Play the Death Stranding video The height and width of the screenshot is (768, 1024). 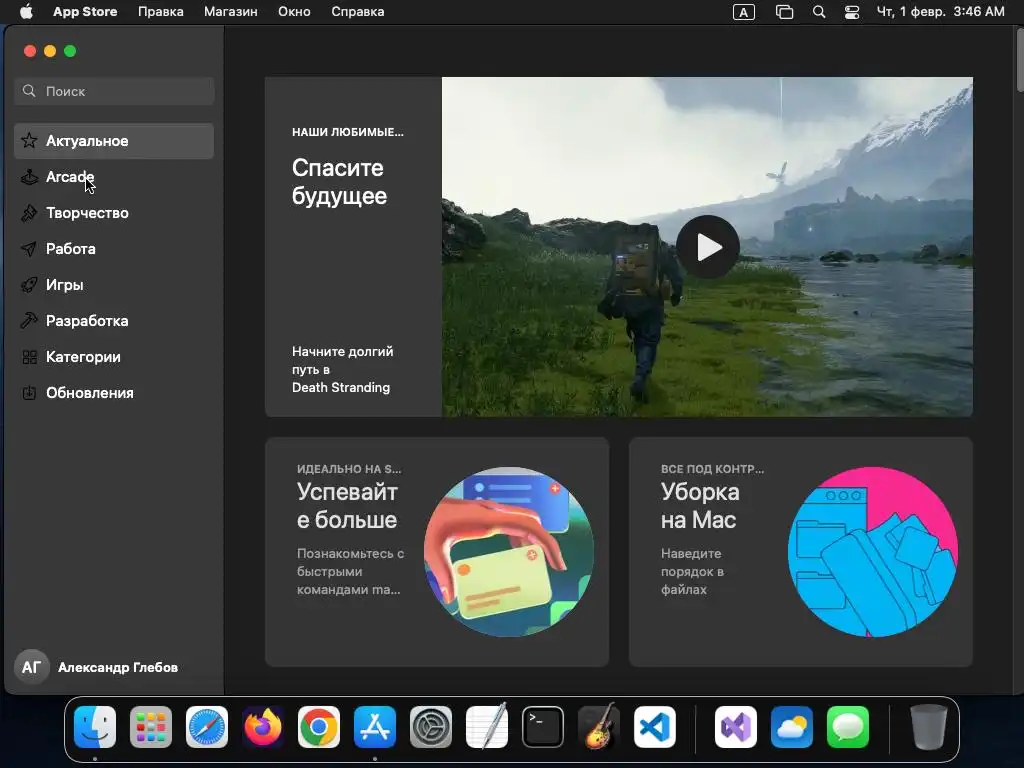[708, 247]
